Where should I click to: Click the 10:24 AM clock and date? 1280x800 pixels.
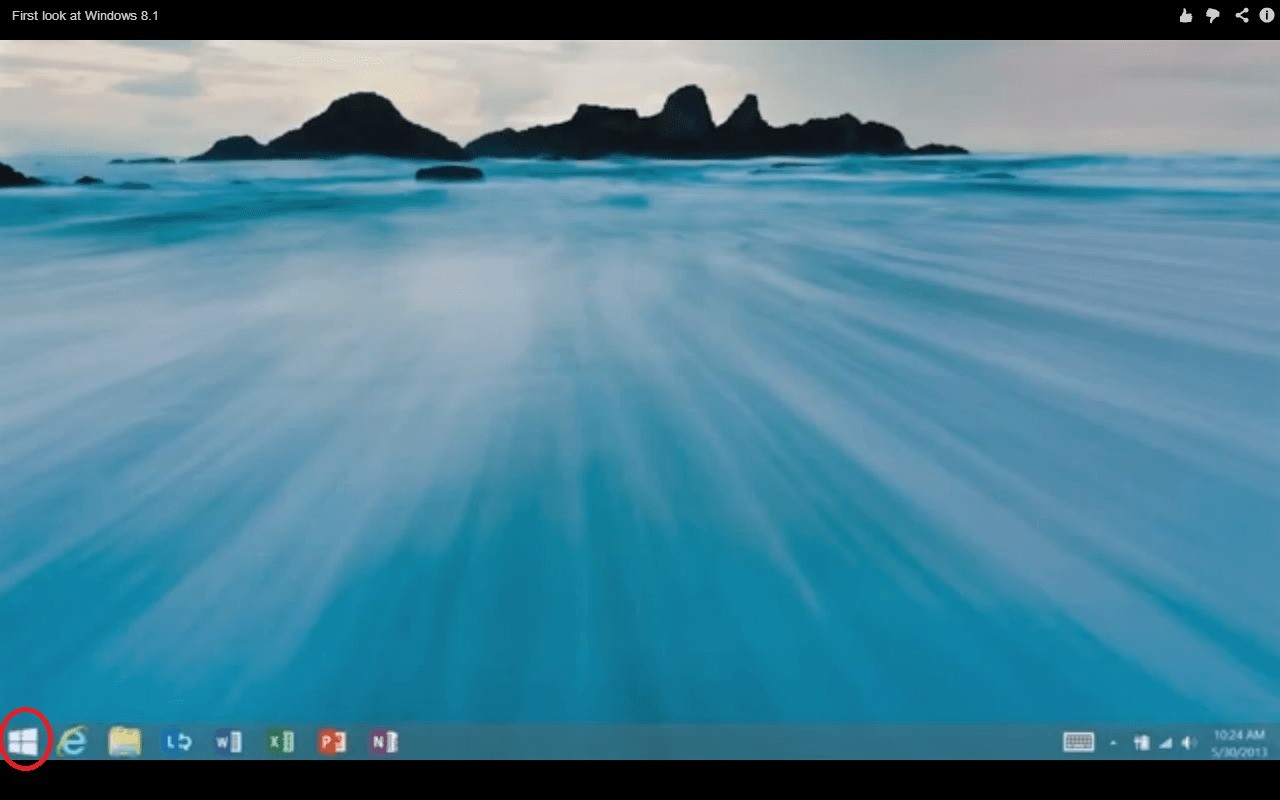pos(1239,742)
